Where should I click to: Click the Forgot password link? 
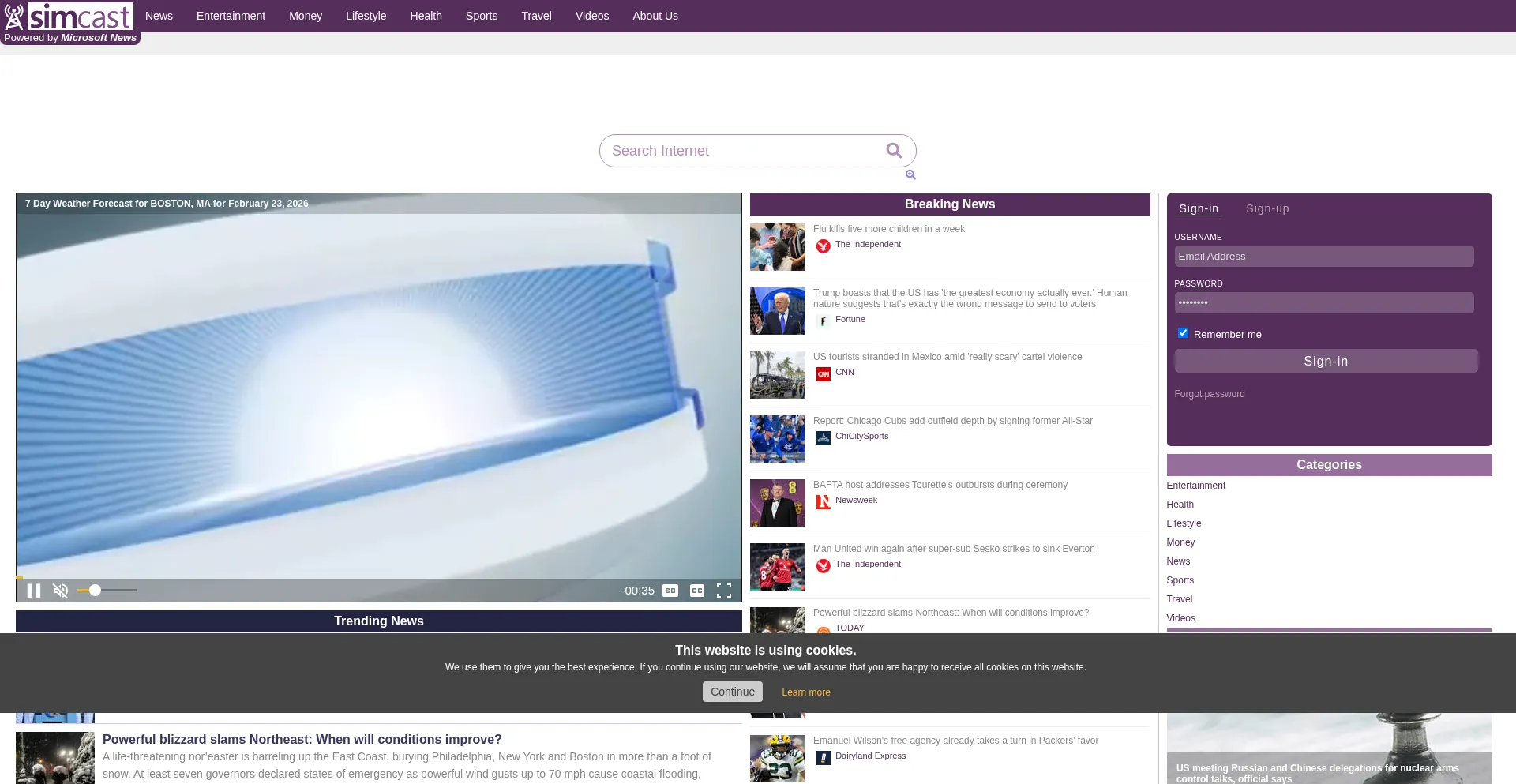pyautogui.click(x=1210, y=394)
